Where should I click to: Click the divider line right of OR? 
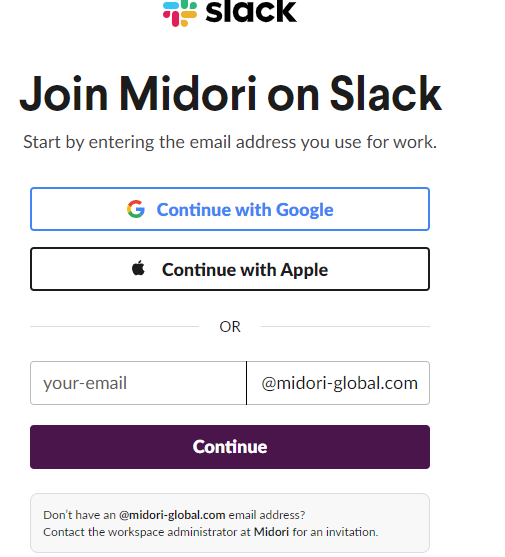345,326
